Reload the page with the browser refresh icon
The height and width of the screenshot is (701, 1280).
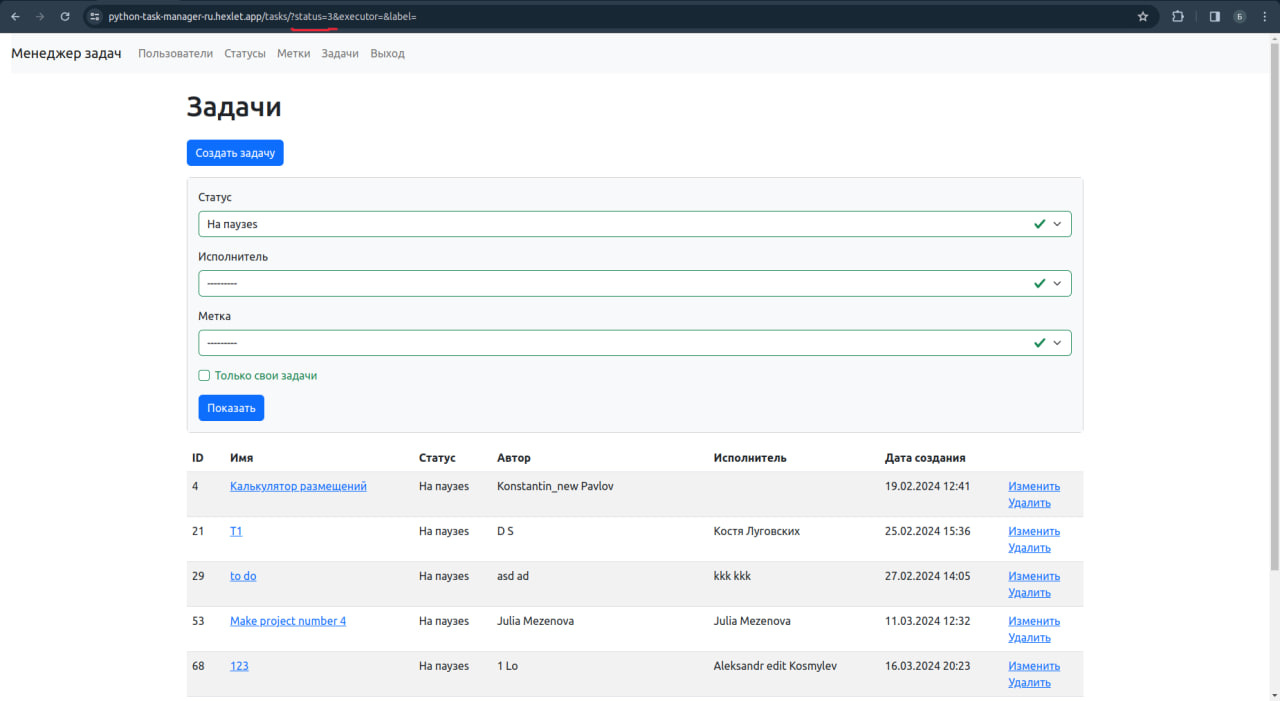coord(65,16)
